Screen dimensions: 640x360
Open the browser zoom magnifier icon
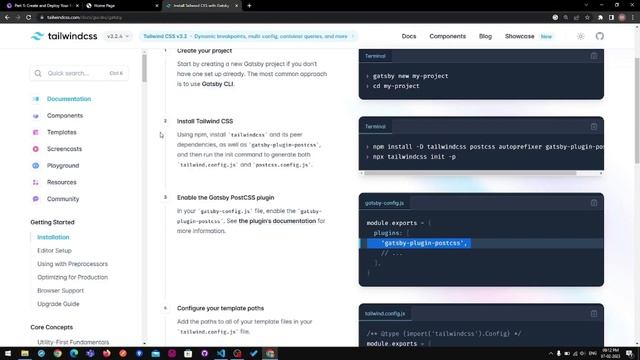pos(566,18)
